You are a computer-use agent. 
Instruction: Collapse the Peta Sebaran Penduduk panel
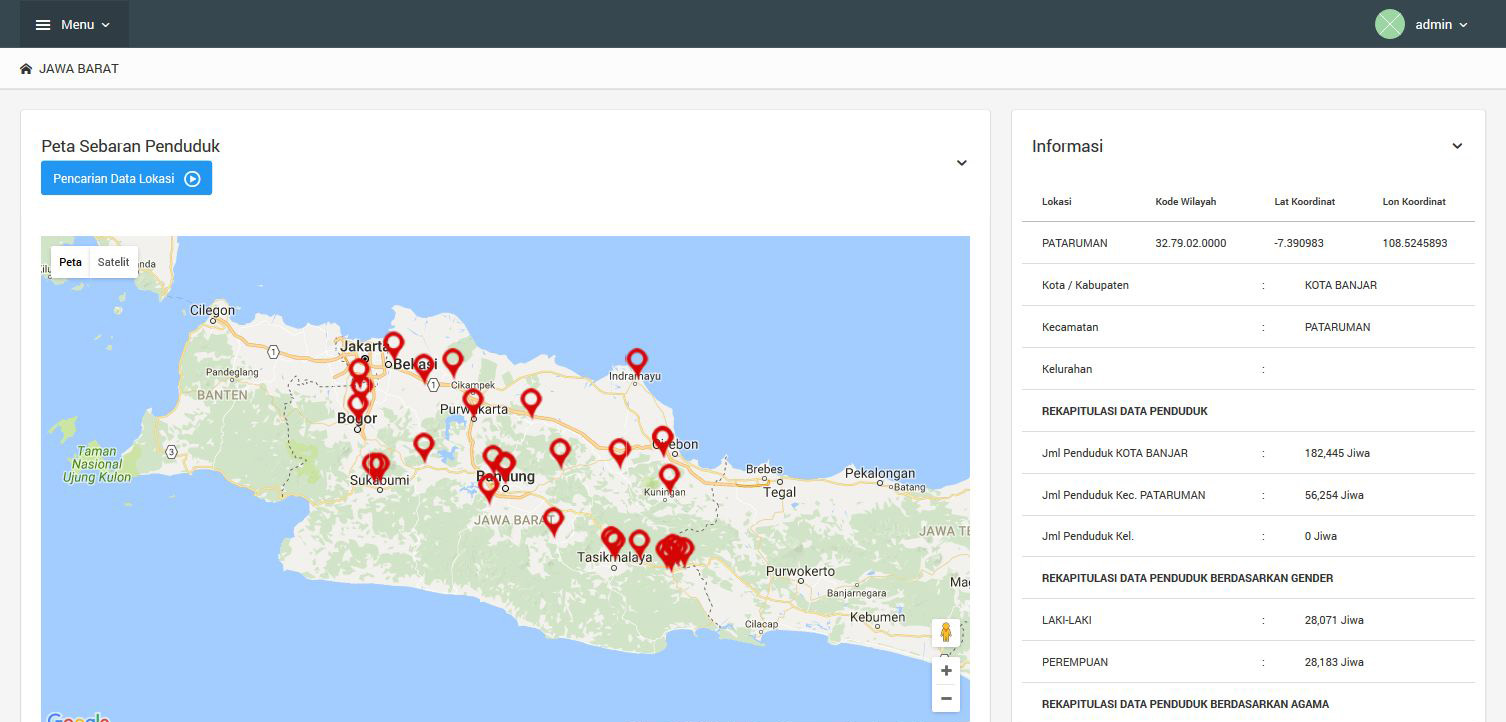pyautogui.click(x=961, y=163)
